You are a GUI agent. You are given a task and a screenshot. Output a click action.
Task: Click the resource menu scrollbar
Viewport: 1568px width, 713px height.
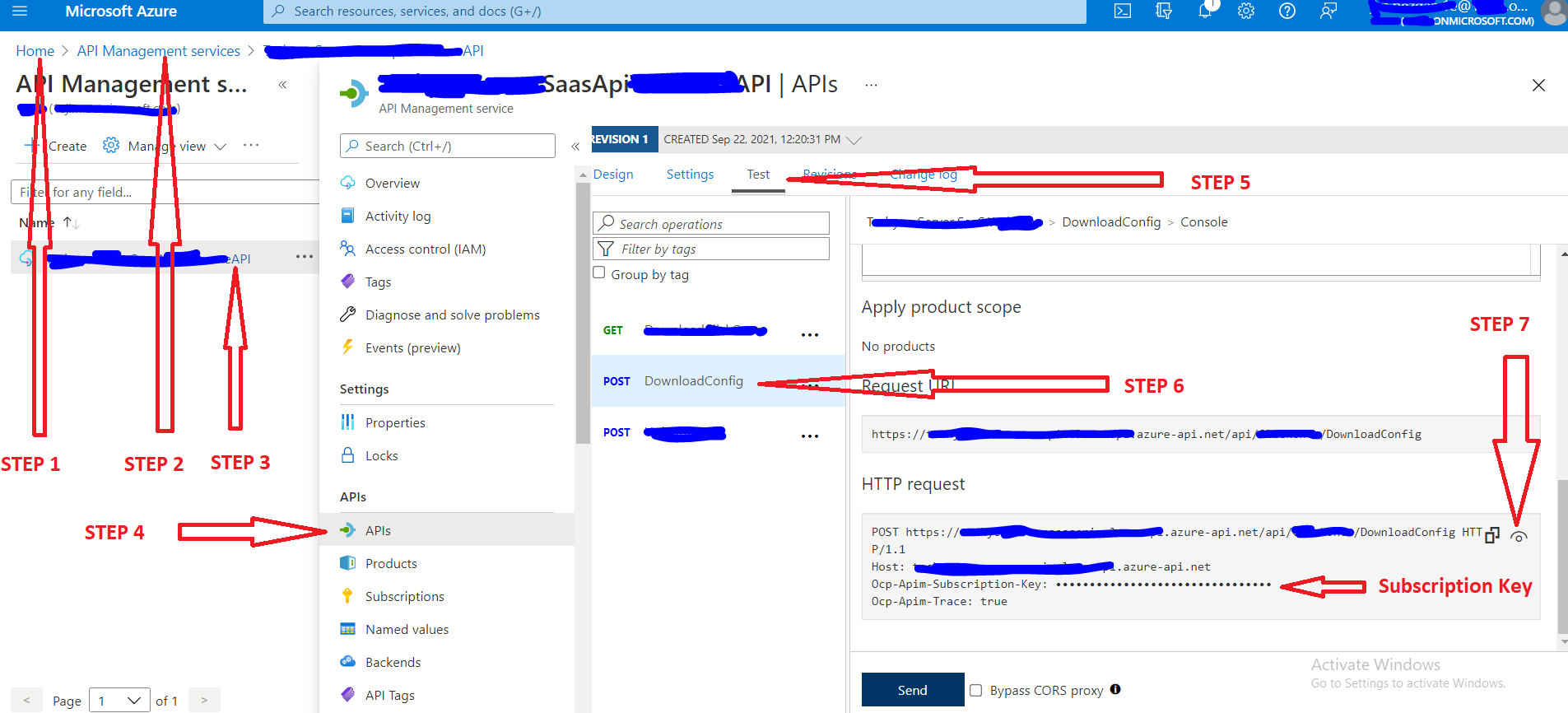[583, 313]
